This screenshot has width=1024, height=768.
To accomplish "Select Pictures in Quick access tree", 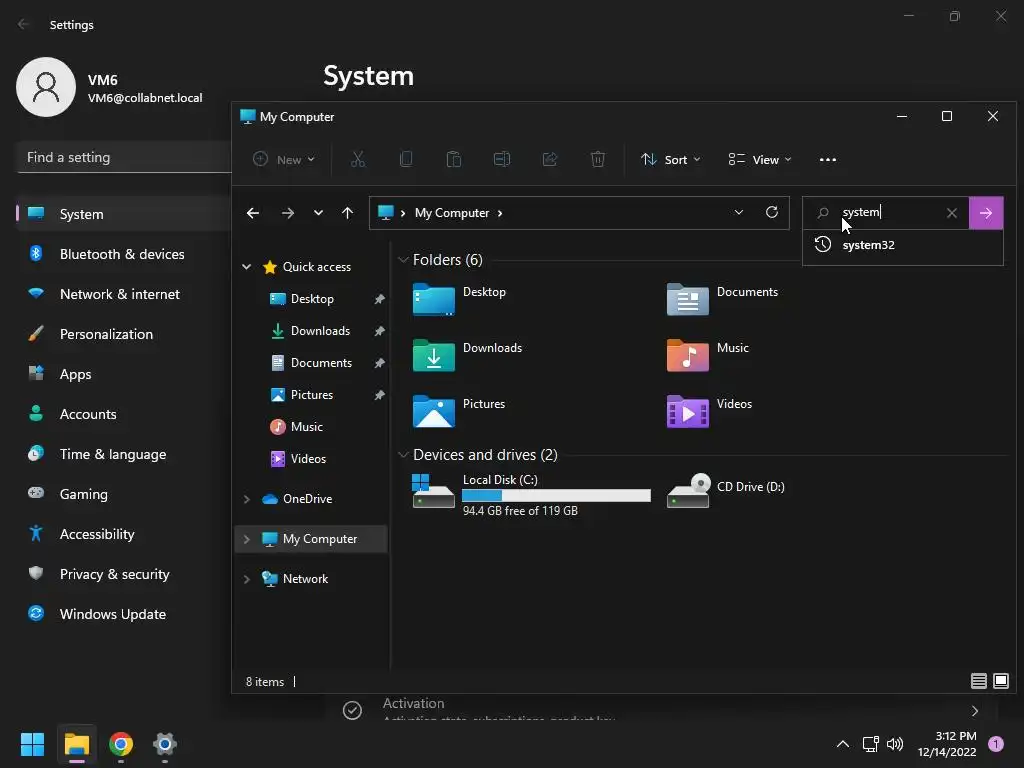I will pyautogui.click(x=312, y=394).
